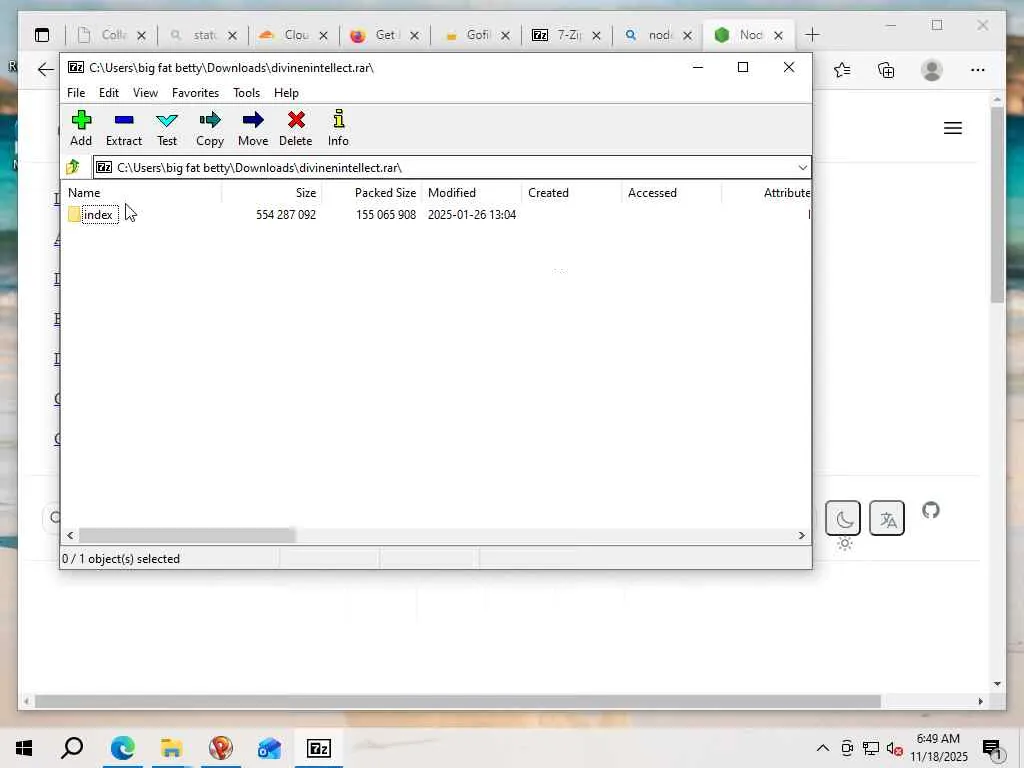This screenshot has width=1024, height=768.
Task: Go back in the browser
Action: tap(45, 69)
